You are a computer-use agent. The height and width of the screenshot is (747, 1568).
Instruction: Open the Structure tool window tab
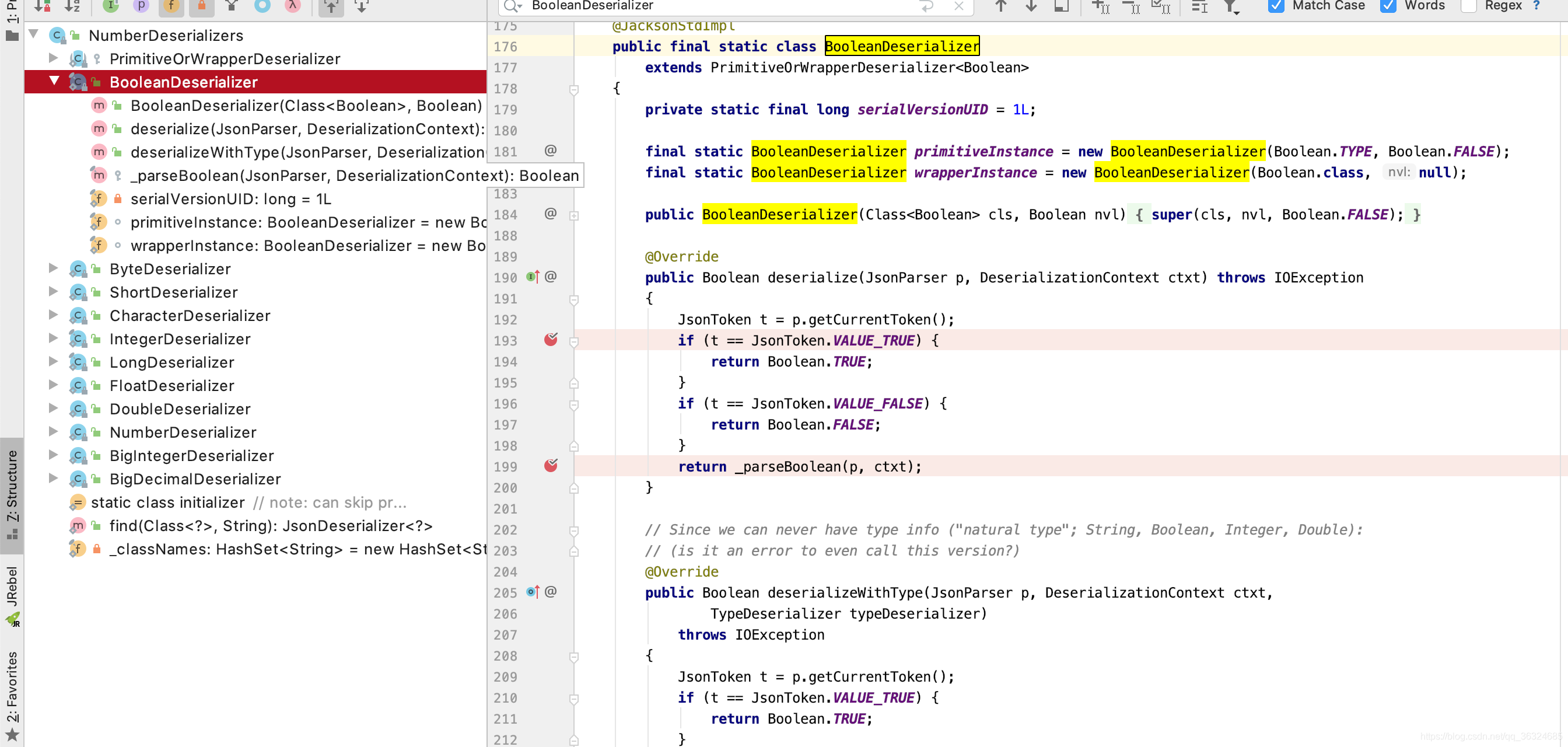(x=12, y=494)
